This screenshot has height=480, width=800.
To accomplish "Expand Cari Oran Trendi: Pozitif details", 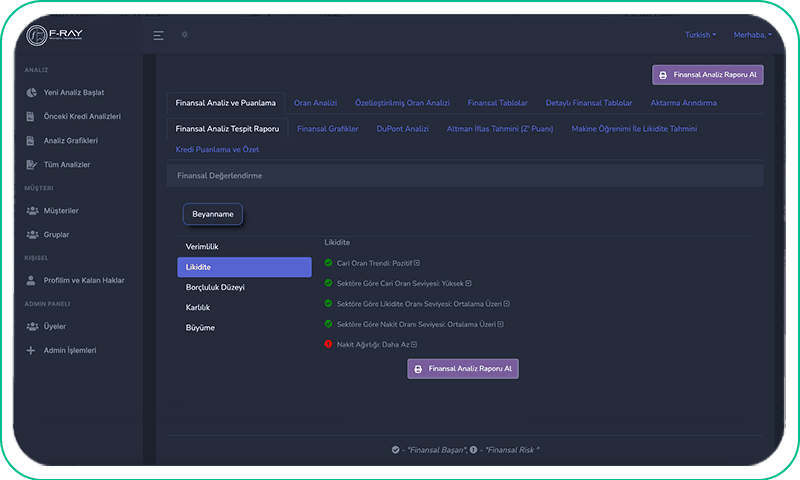I will pyautogui.click(x=417, y=263).
